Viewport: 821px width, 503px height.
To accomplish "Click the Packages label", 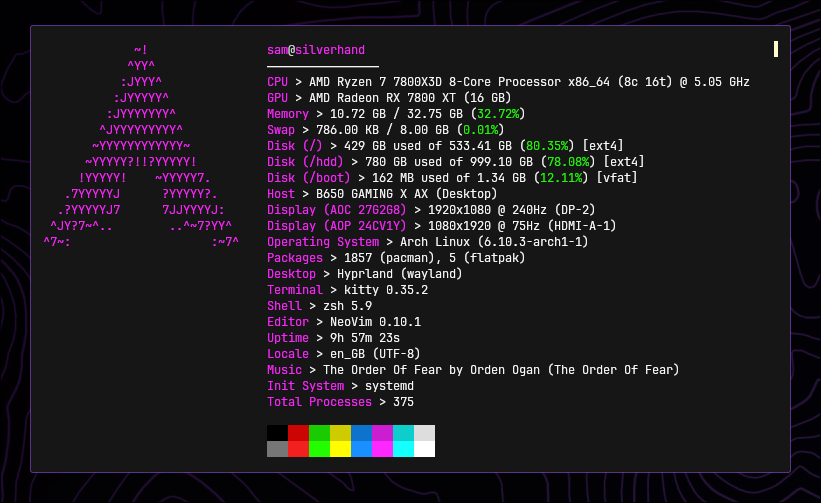I will 295,258.
